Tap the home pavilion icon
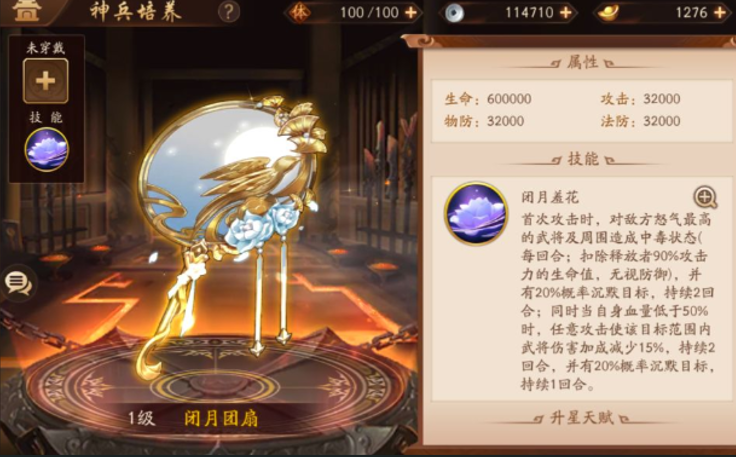The width and height of the screenshot is (736, 457). tap(26, 10)
